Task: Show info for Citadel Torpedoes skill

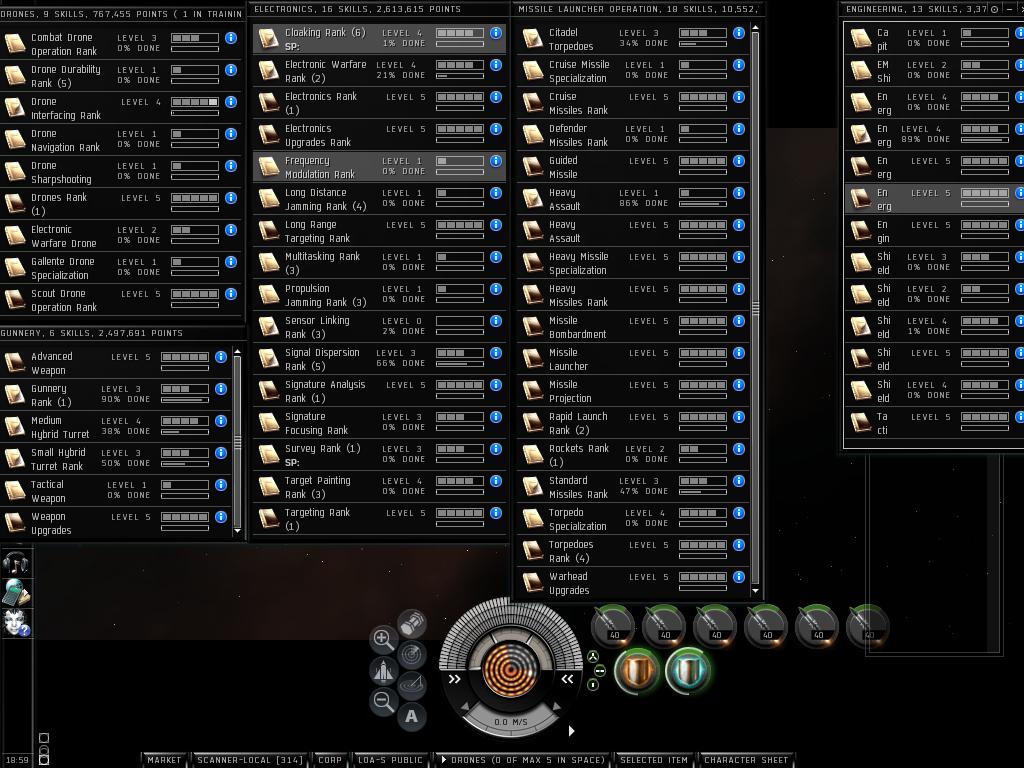Action: (739, 33)
